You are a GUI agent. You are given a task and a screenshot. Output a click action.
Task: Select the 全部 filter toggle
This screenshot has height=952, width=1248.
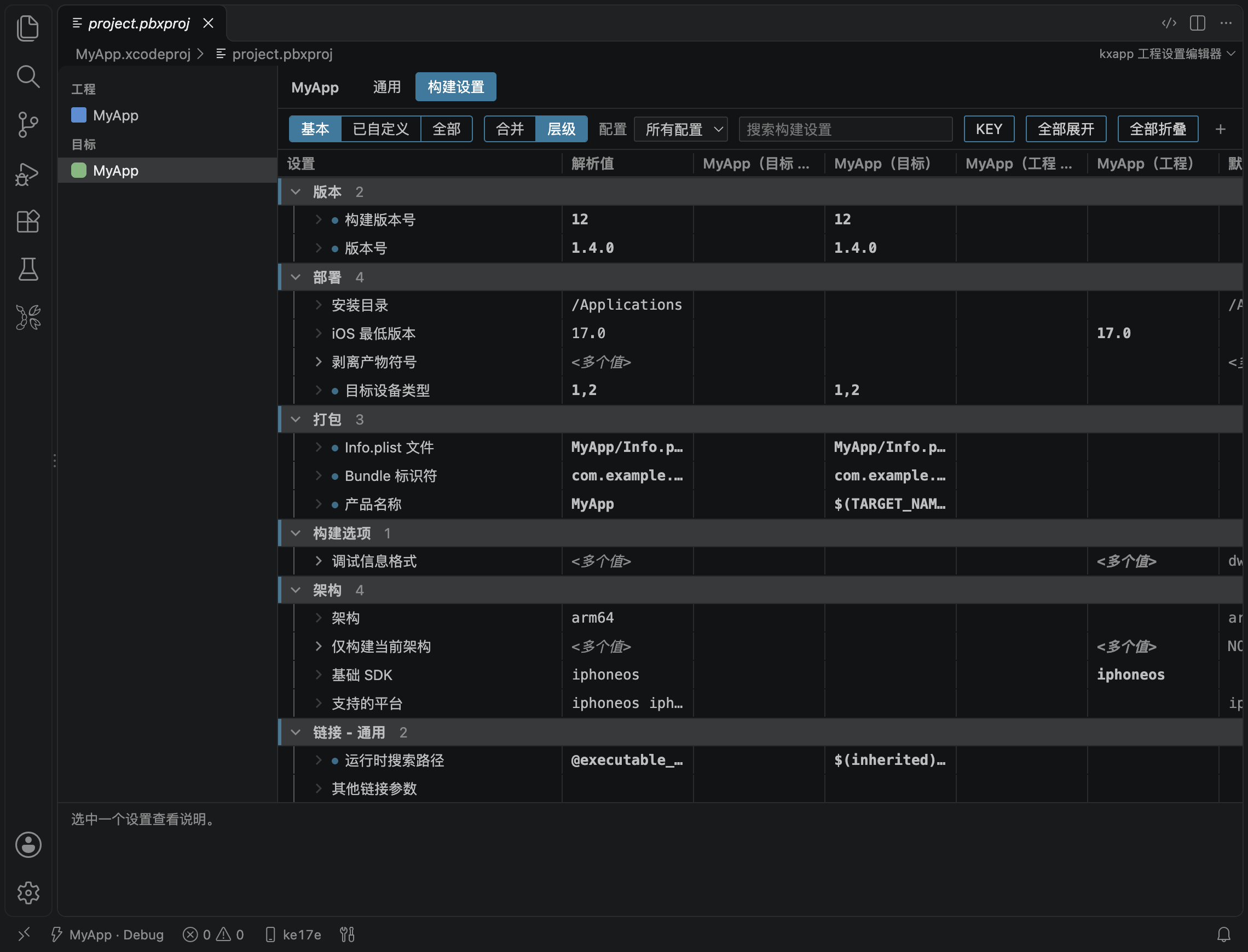(447, 129)
